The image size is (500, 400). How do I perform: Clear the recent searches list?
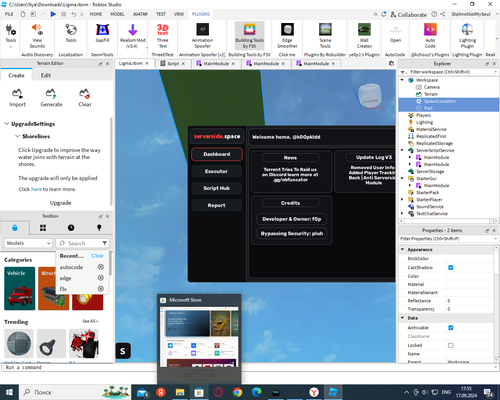click(x=97, y=256)
